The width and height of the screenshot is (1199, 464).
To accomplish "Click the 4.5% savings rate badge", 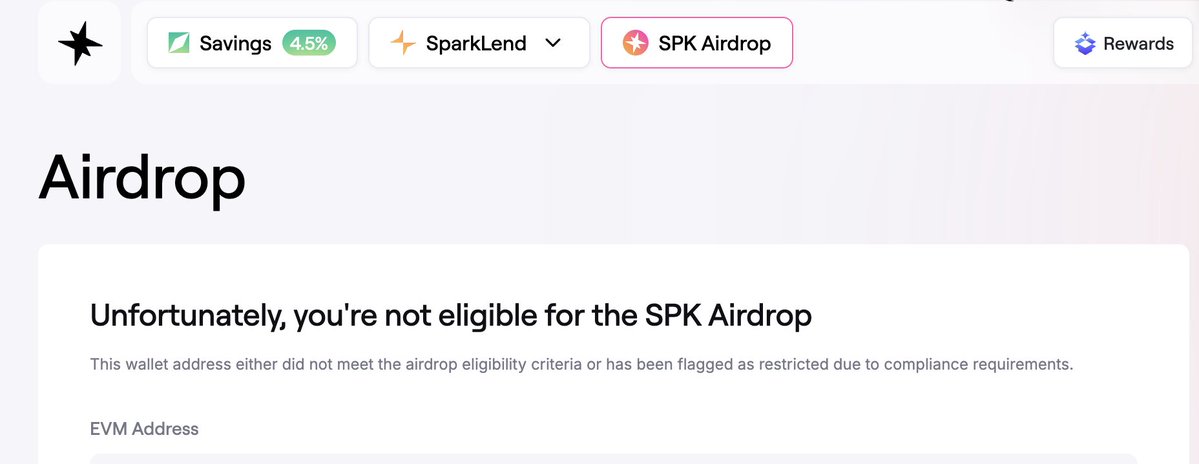I will (x=309, y=43).
